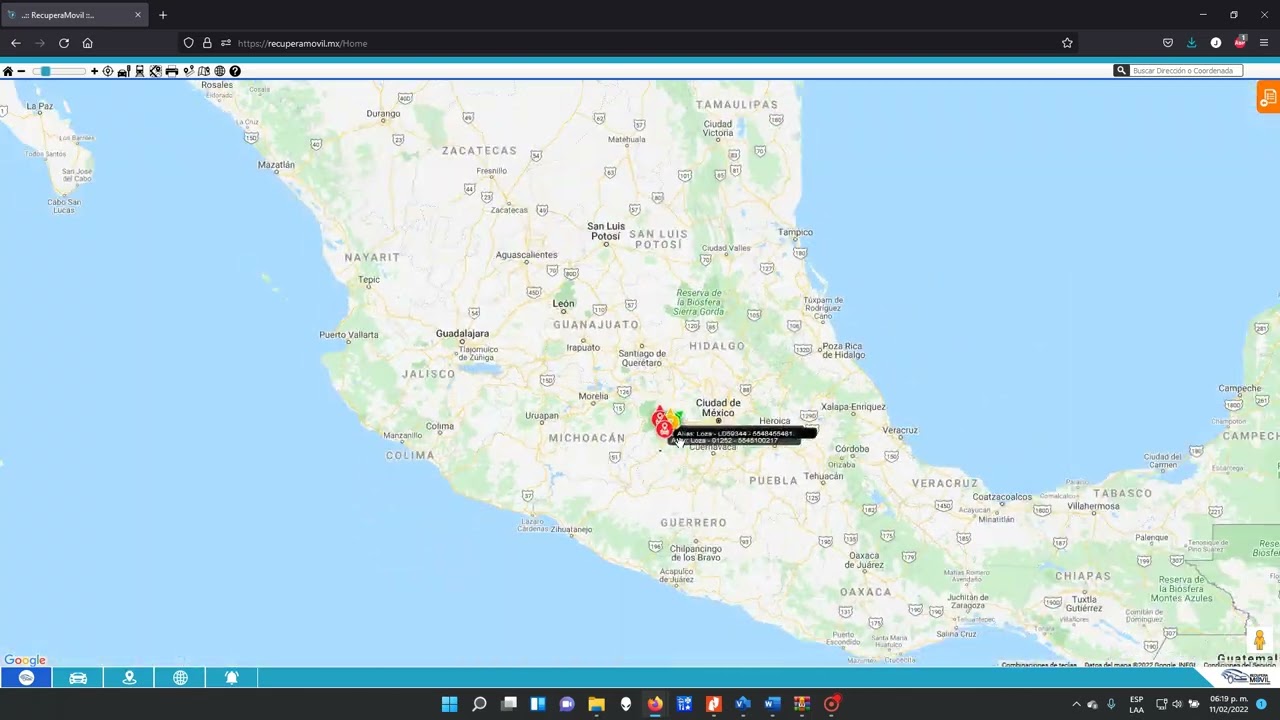Open the route points tool
This screenshot has width=1280, height=720.
(188, 71)
